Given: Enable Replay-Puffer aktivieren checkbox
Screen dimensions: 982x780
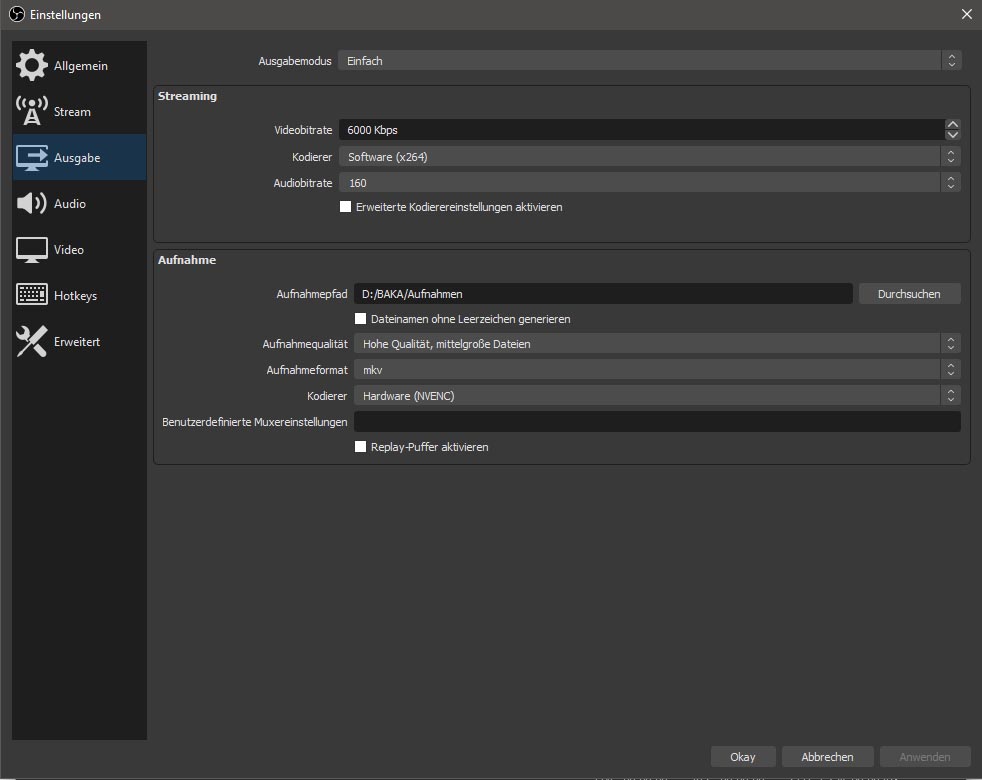Looking at the screenshot, I should click(361, 447).
